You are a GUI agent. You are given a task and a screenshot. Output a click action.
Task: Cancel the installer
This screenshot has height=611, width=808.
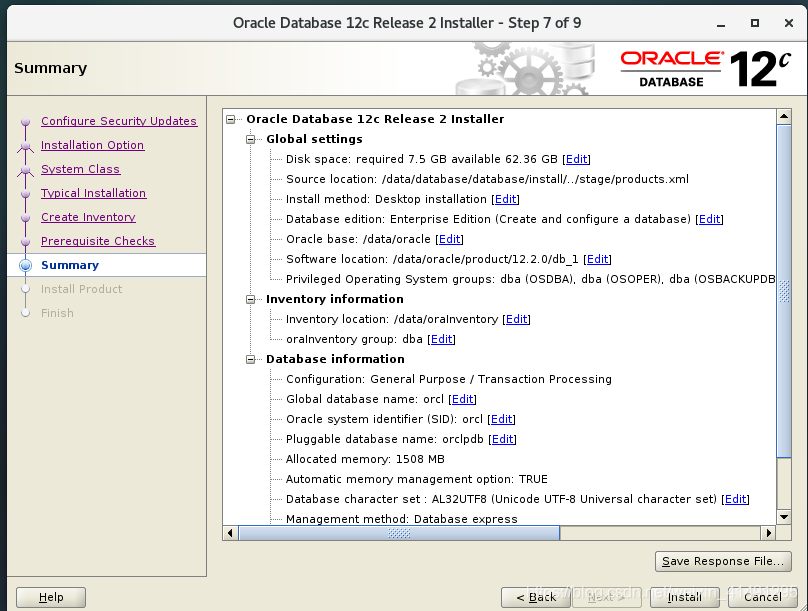point(763,597)
